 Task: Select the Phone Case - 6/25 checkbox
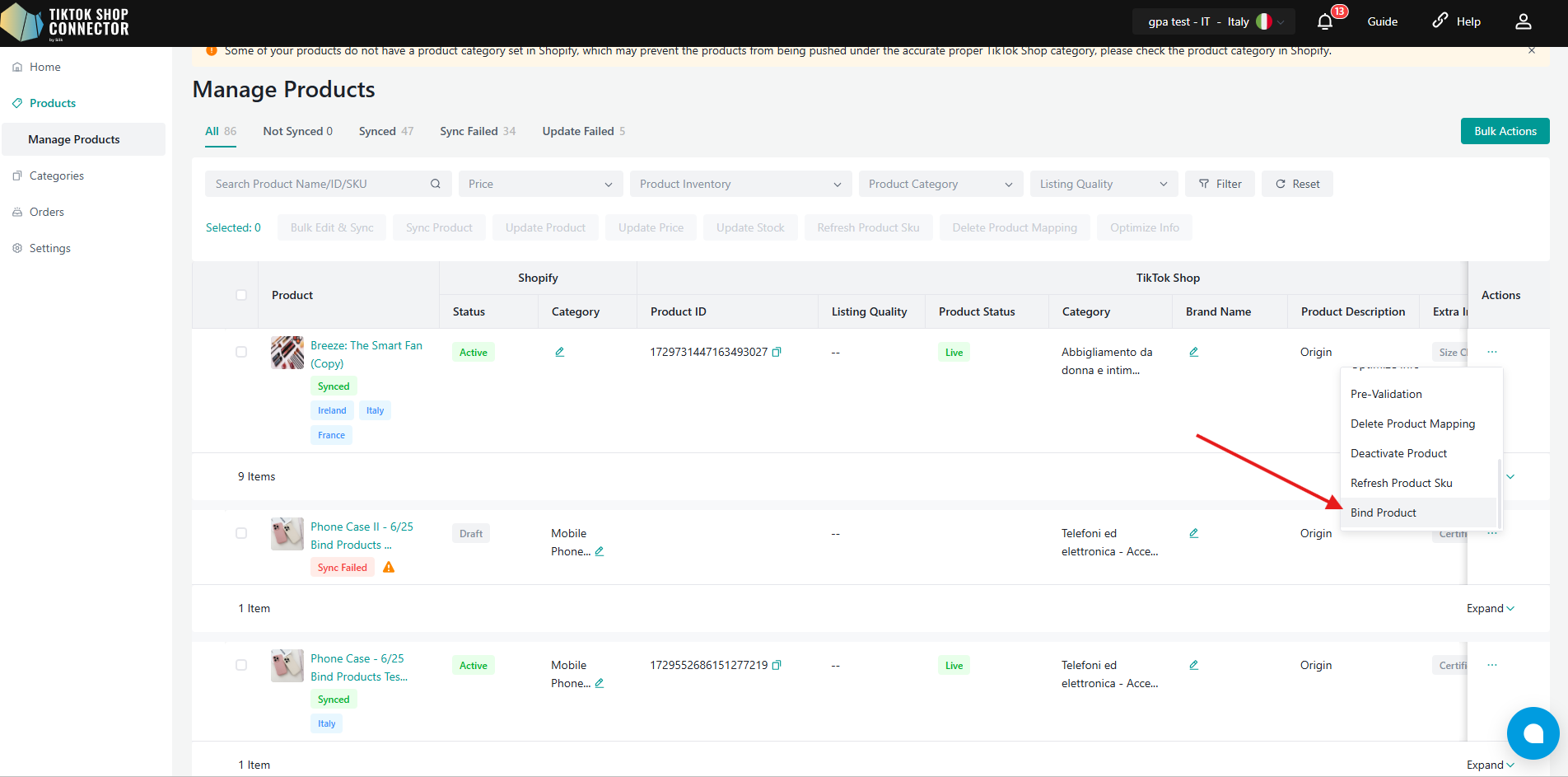point(241,665)
